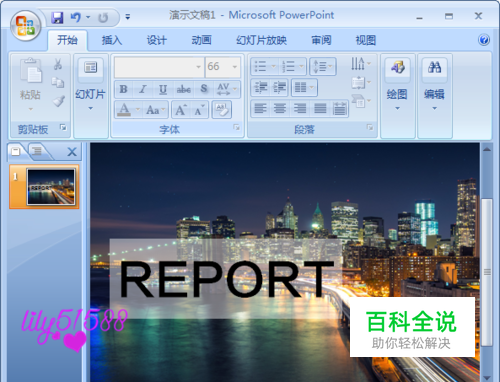This screenshot has width=500, height=382.
Task: Expand the 粘贴 paste options arrow
Action: pyautogui.click(x=30, y=109)
